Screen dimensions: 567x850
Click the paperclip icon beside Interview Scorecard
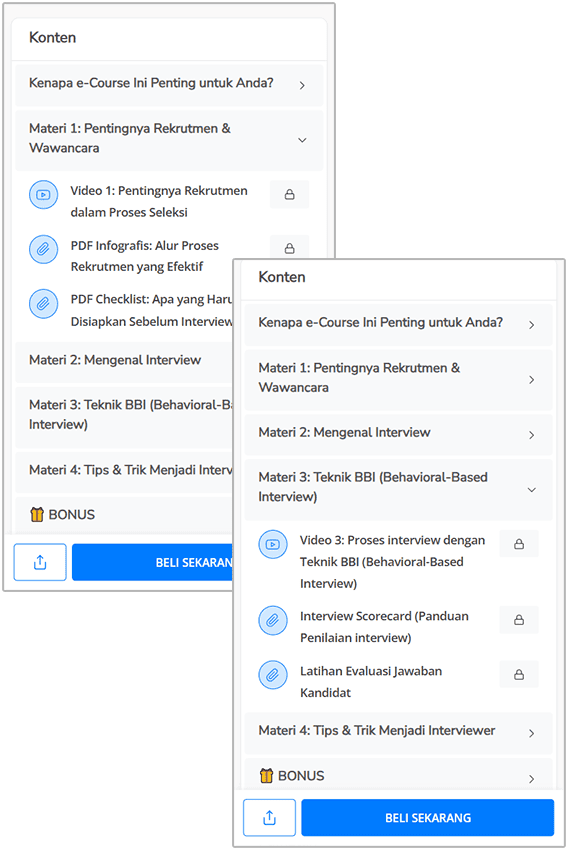[x=273, y=620]
